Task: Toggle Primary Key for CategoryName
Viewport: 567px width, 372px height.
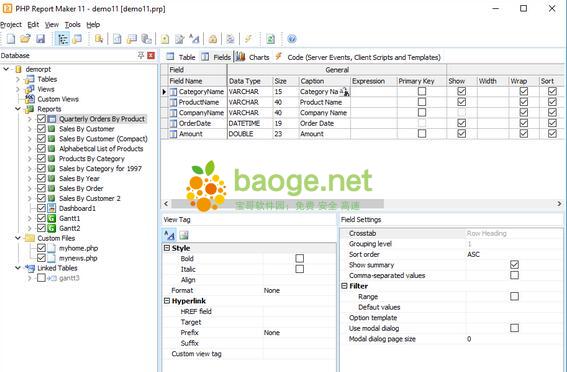Action: [422, 91]
